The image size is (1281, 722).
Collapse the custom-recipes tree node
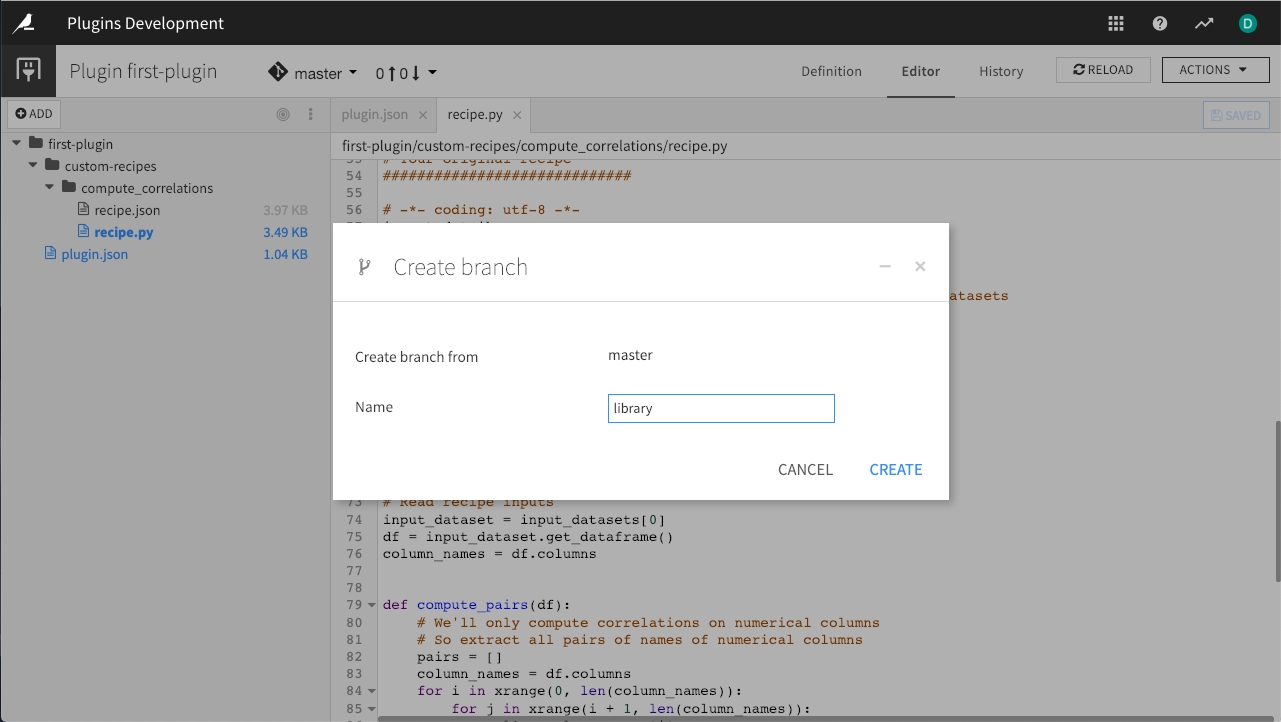click(x=33, y=166)
